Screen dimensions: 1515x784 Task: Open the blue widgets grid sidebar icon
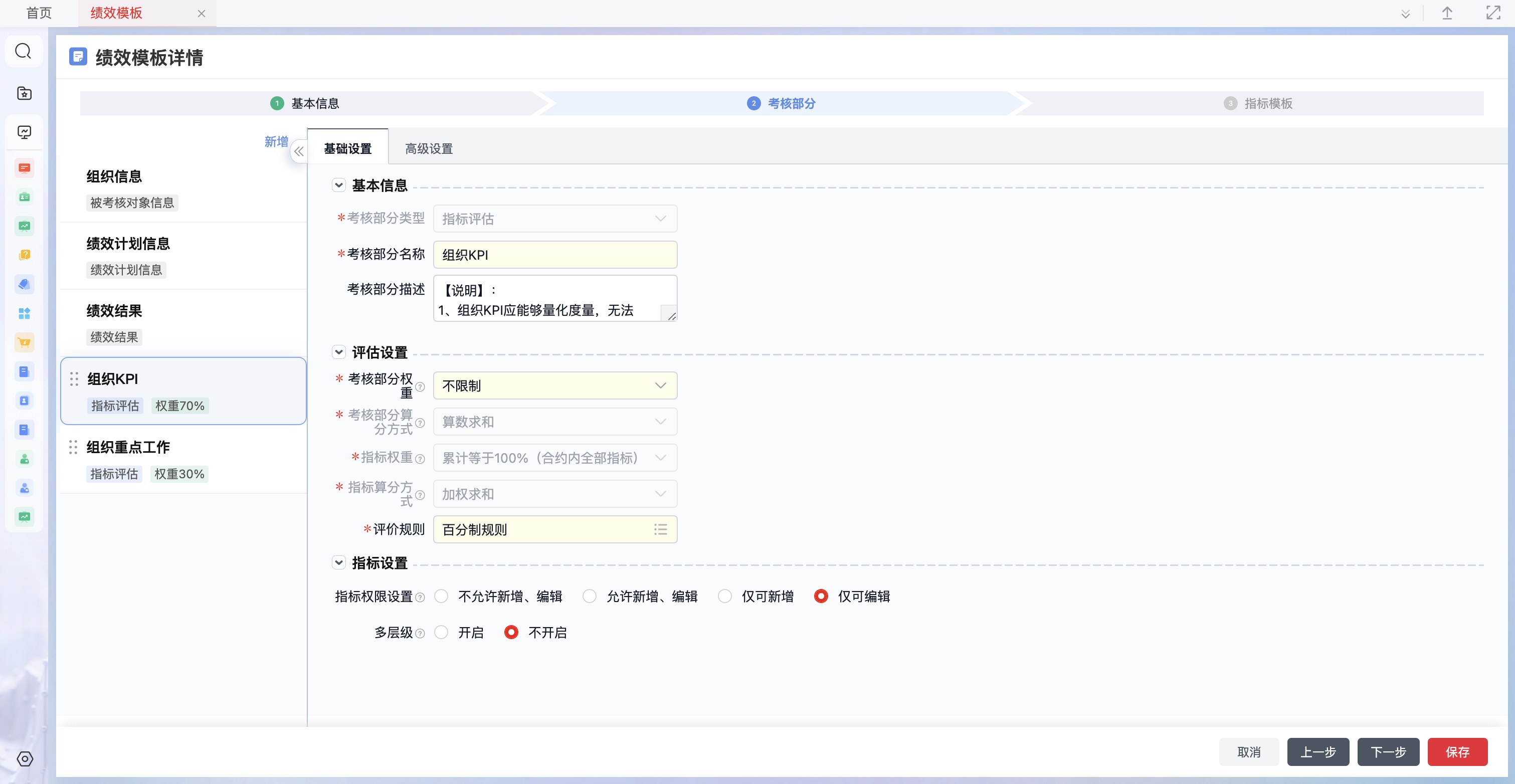[24, 313]
